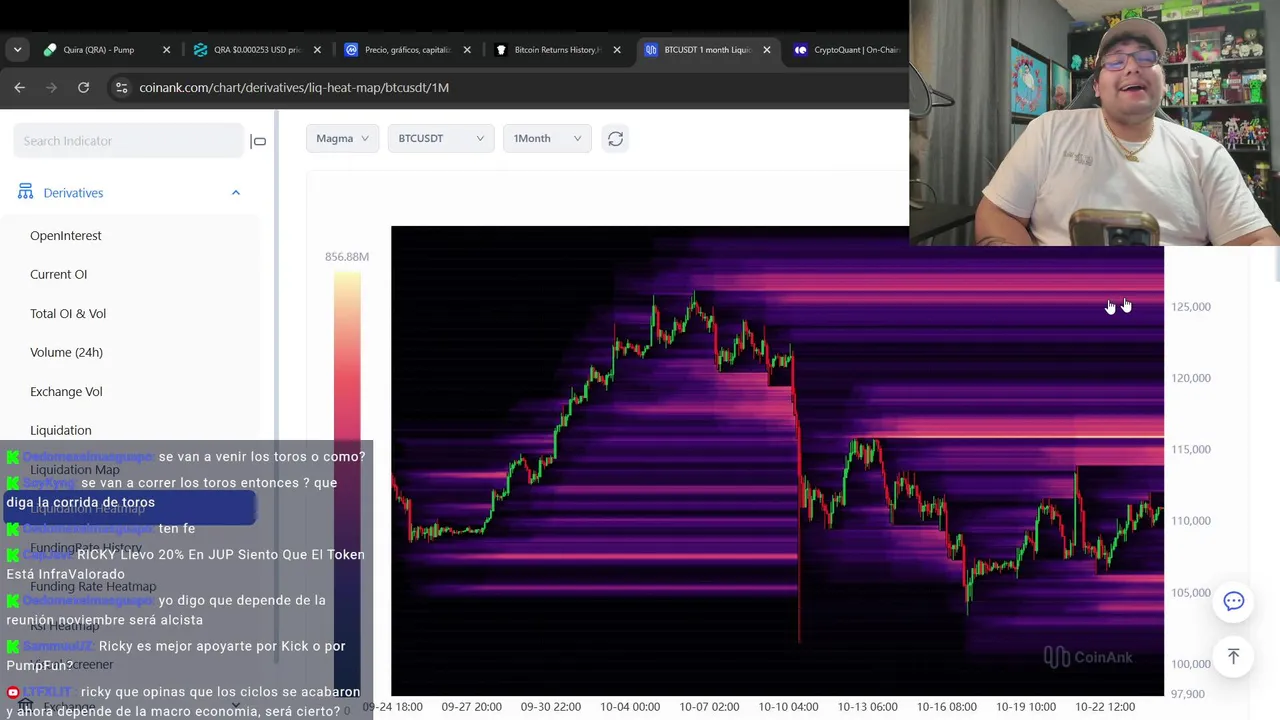Image resolution: width=1280 pixels, height=720 pixels.
Task: Reload the coinank page
Action: click(84, 88)
